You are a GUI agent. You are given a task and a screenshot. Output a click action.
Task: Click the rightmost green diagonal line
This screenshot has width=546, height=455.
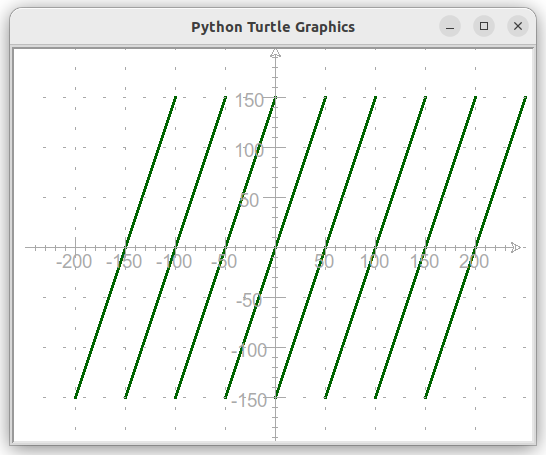(500, 172)
